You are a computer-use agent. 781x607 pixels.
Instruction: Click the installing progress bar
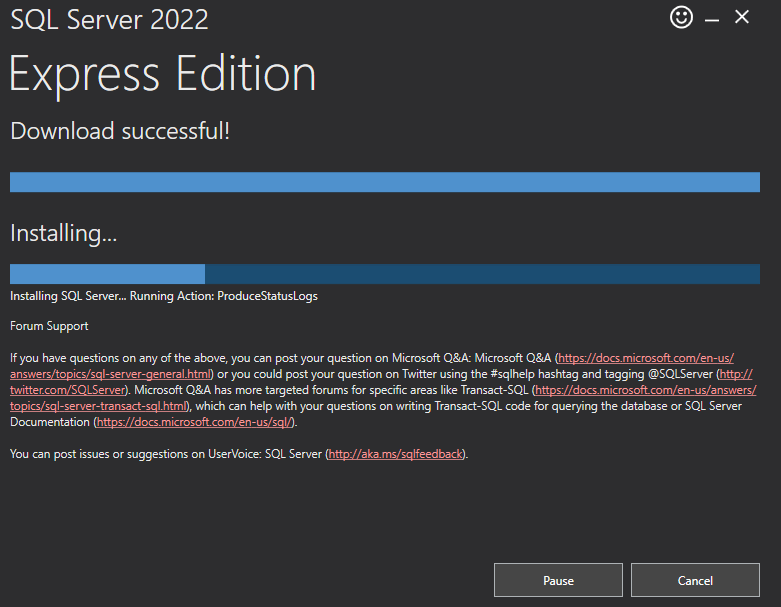(x=385, y=274)
